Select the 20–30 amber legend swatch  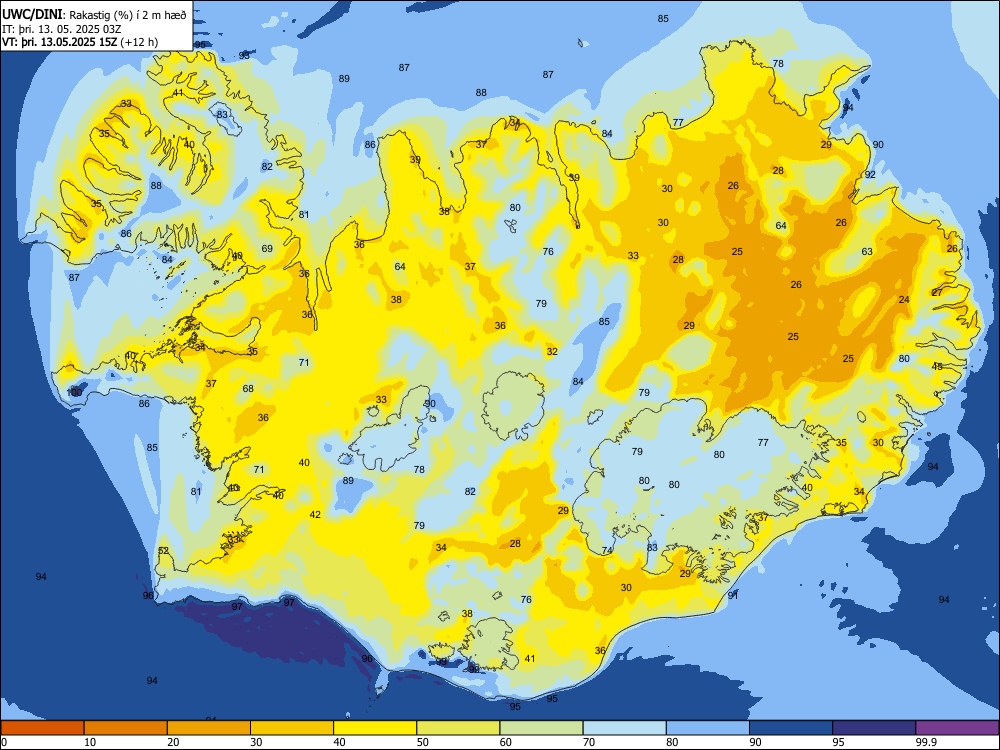point(209,728)
